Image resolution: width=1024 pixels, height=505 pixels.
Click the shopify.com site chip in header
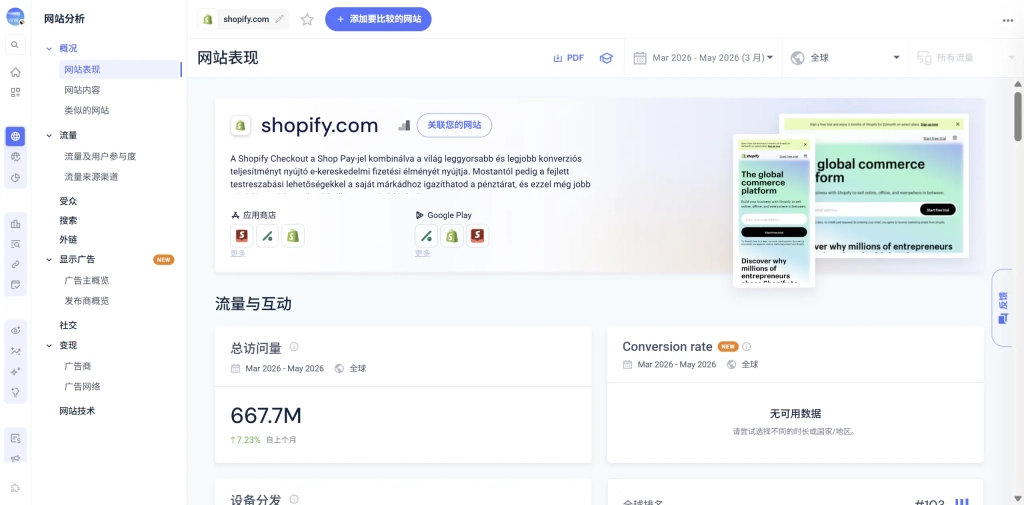(243, 19)
